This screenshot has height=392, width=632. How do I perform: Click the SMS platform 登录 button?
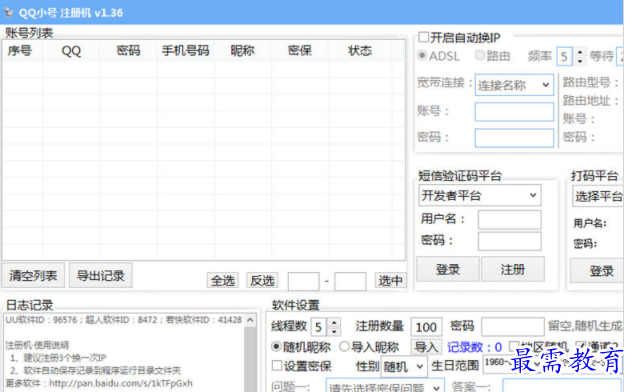(x=448, y=269)
